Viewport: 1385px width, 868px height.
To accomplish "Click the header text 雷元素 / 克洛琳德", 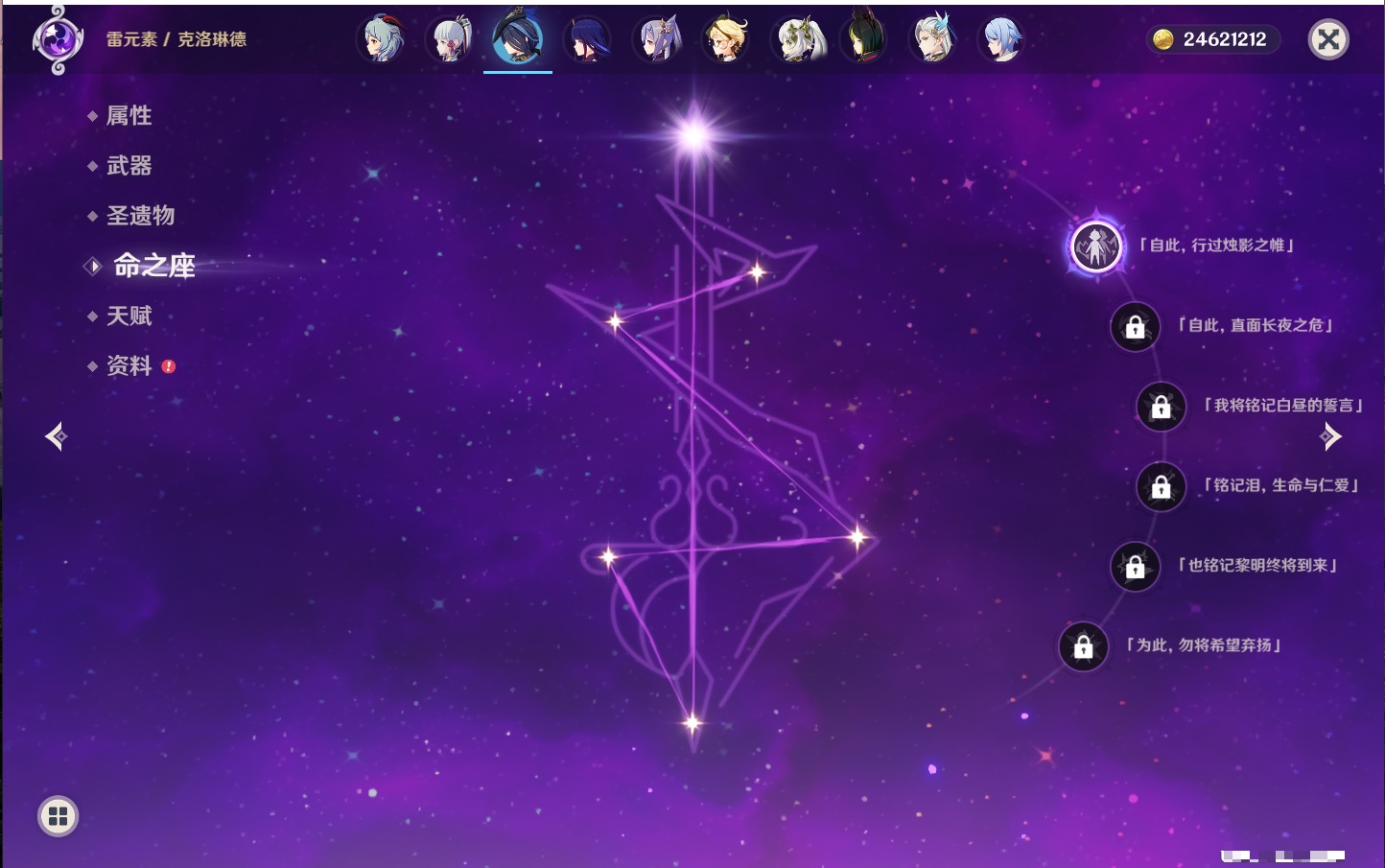I will (x=176, y=39).
